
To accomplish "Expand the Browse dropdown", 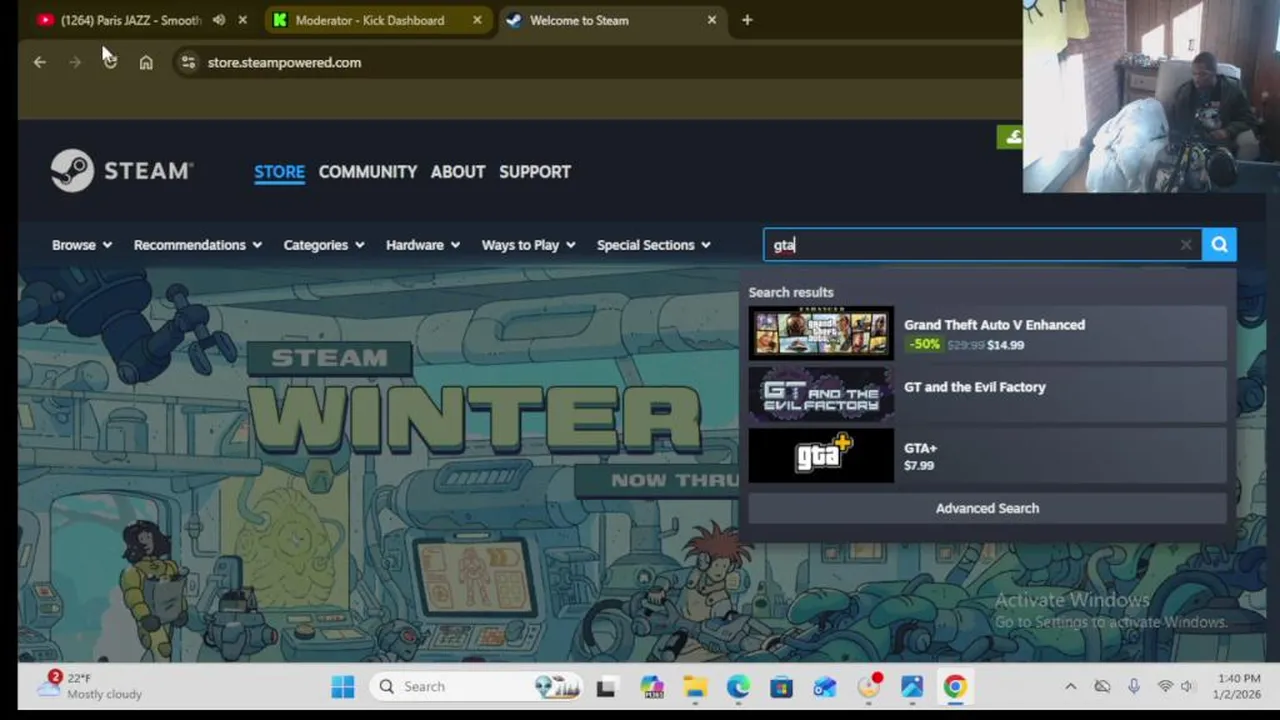I will pos(82,245).
